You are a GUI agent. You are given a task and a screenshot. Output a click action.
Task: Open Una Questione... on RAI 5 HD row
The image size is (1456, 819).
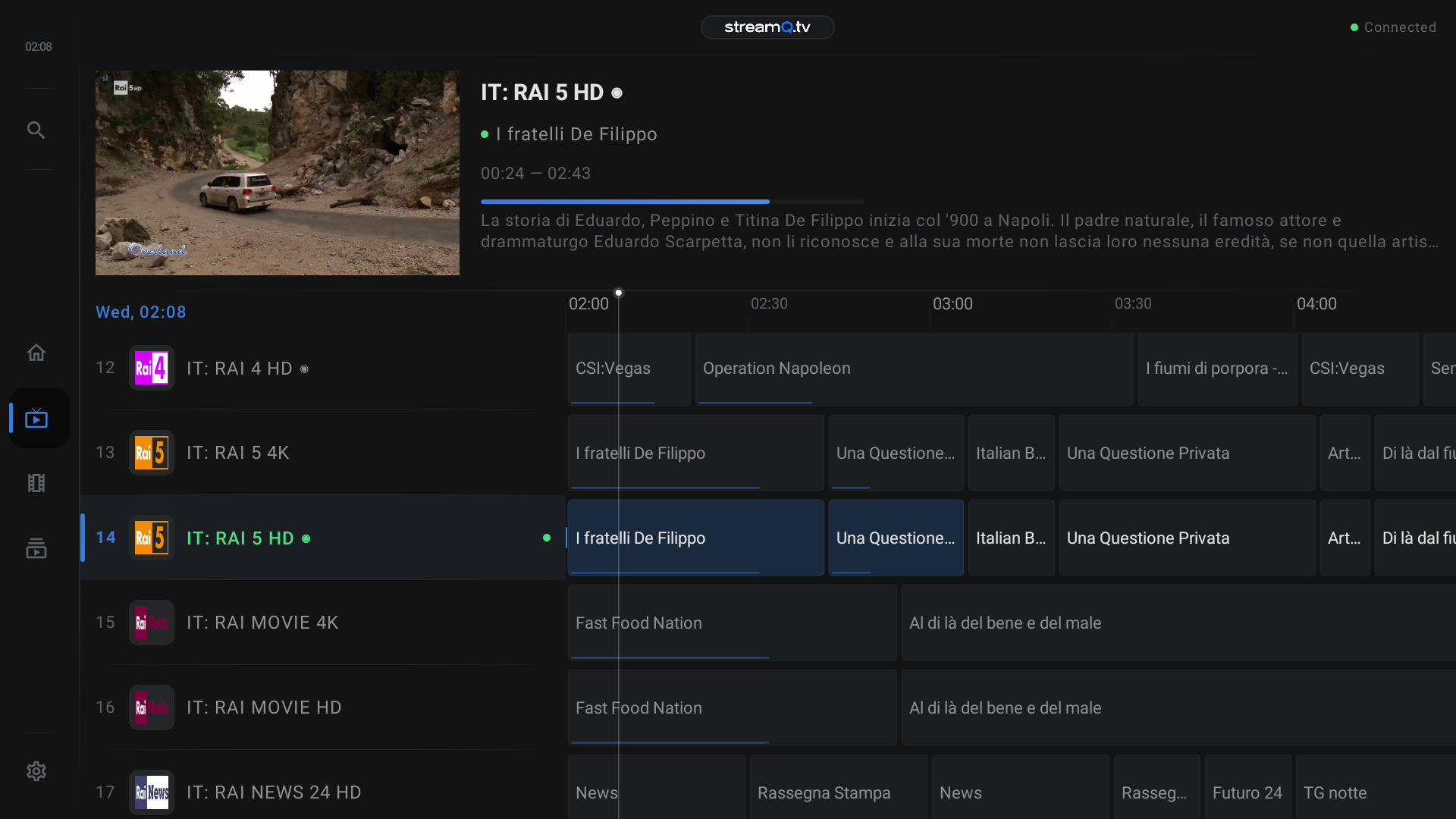pyautogui.click(x=896, y=538)
